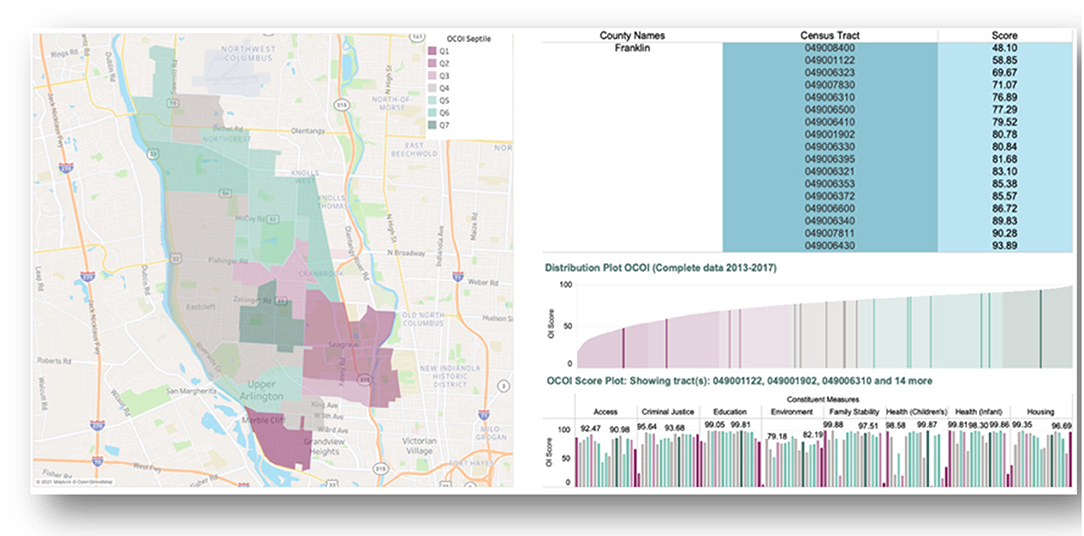Image resolution: width=1084 pixels, height=536 pixels.
Task: Highlight the Q7 dark green legend swatch
Action: 432,125
